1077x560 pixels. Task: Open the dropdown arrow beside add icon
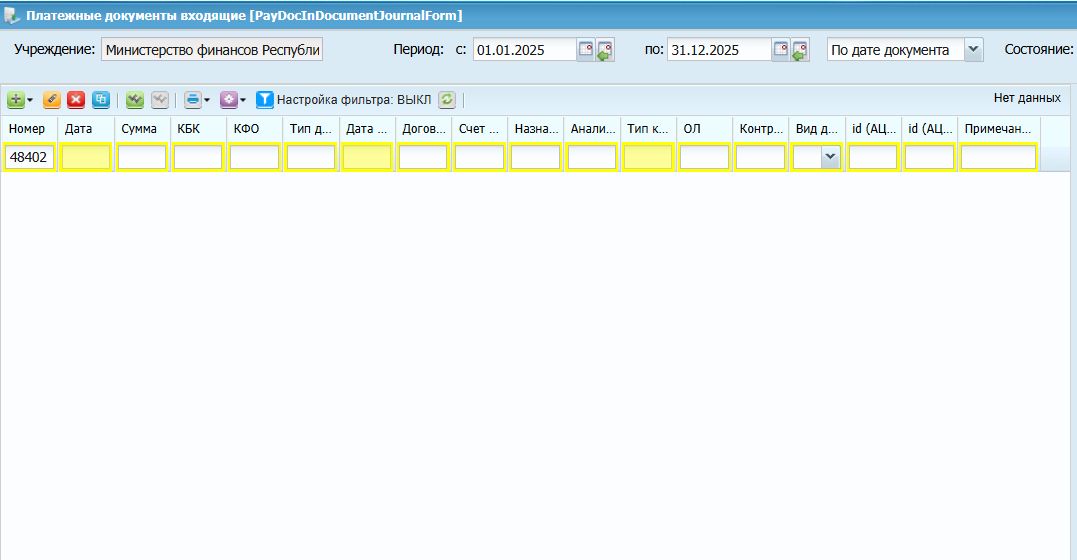[30, 100]
